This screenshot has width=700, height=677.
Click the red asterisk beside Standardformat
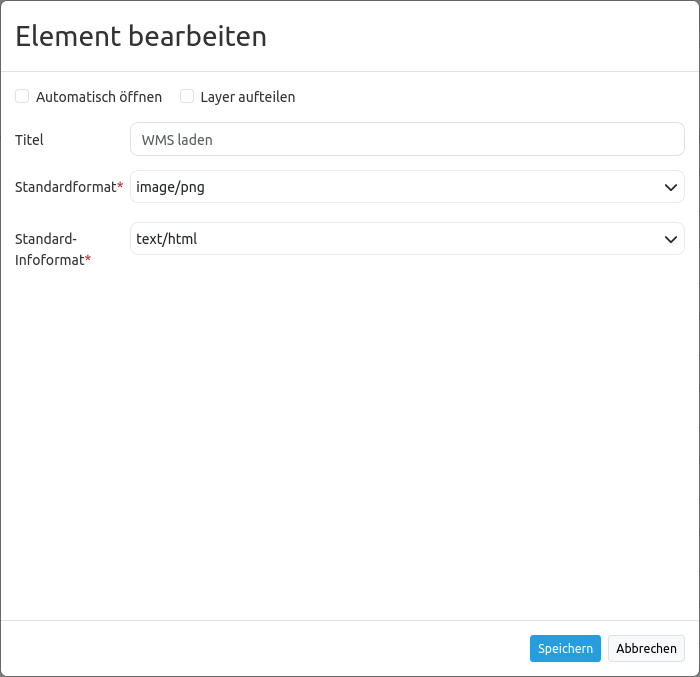pos(121,187)
